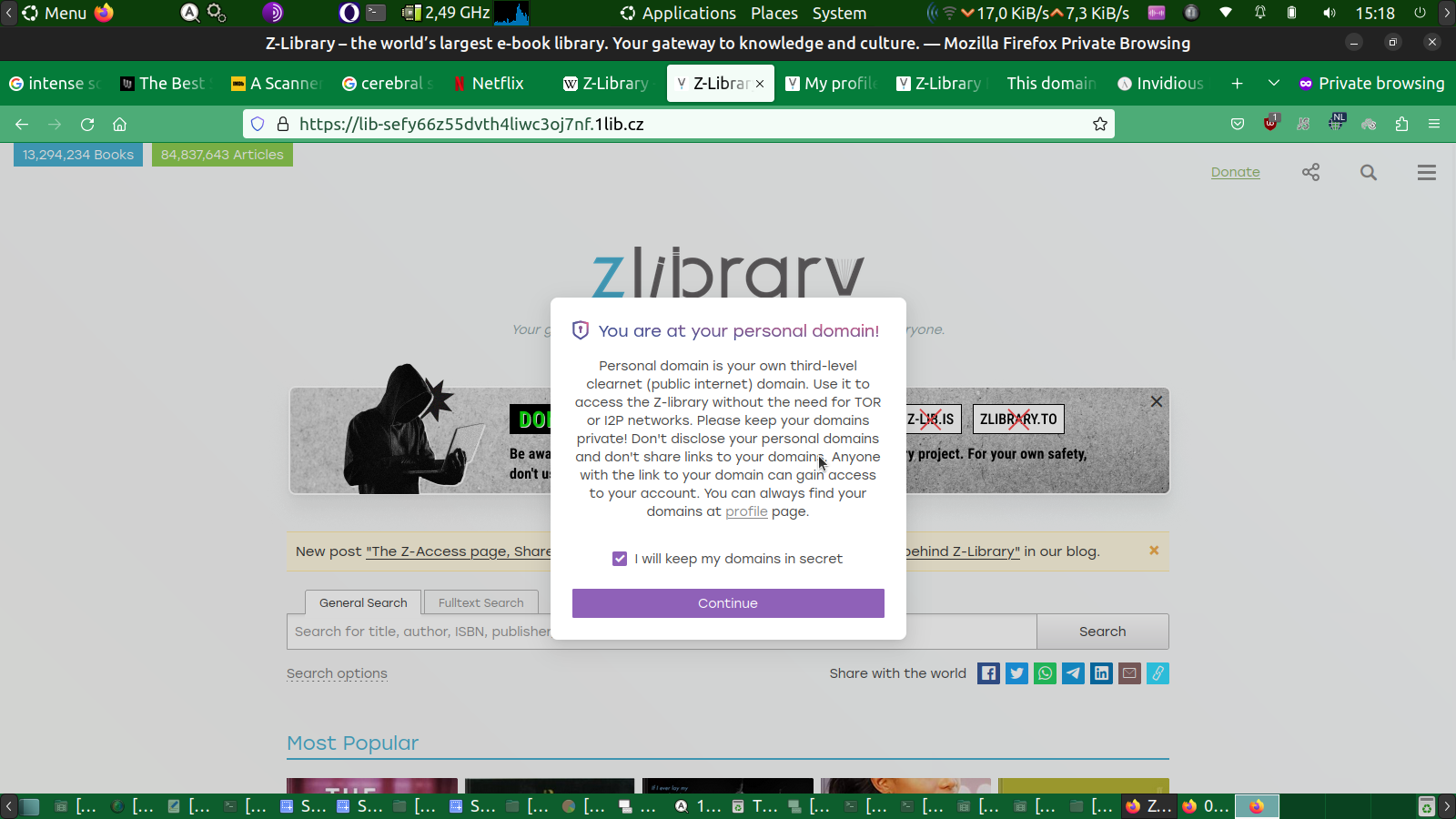Open the Places menu
Viewport: 1456px width, 819px height.
(x=774, y=13)
